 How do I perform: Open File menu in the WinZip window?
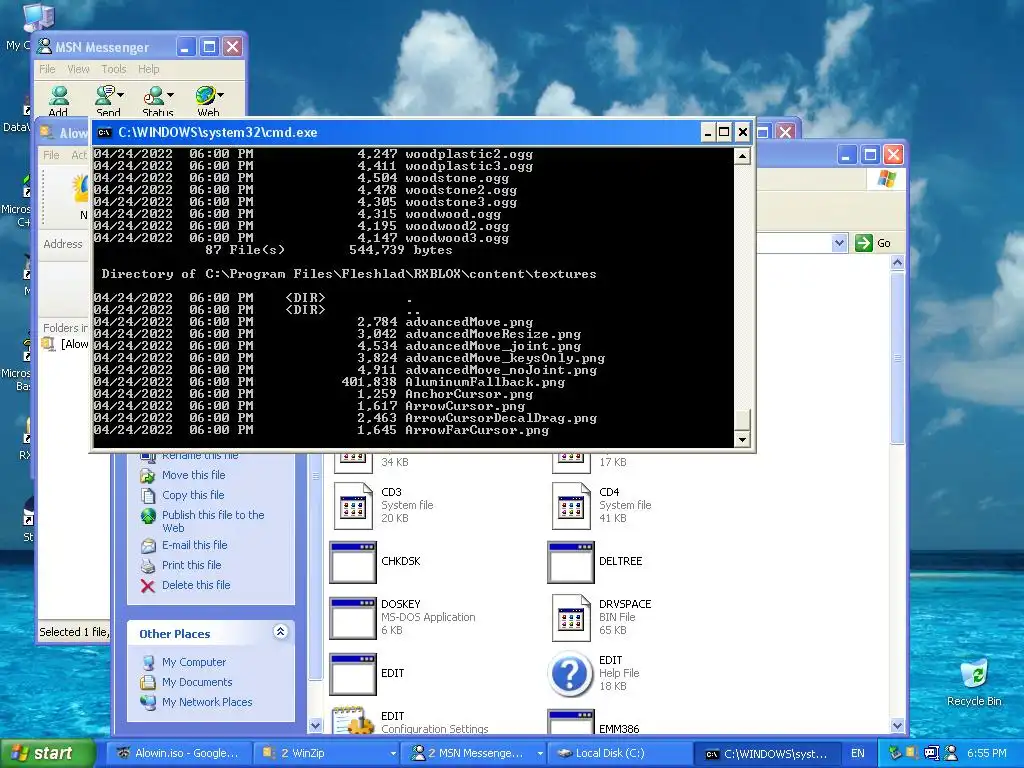(51, 155)
